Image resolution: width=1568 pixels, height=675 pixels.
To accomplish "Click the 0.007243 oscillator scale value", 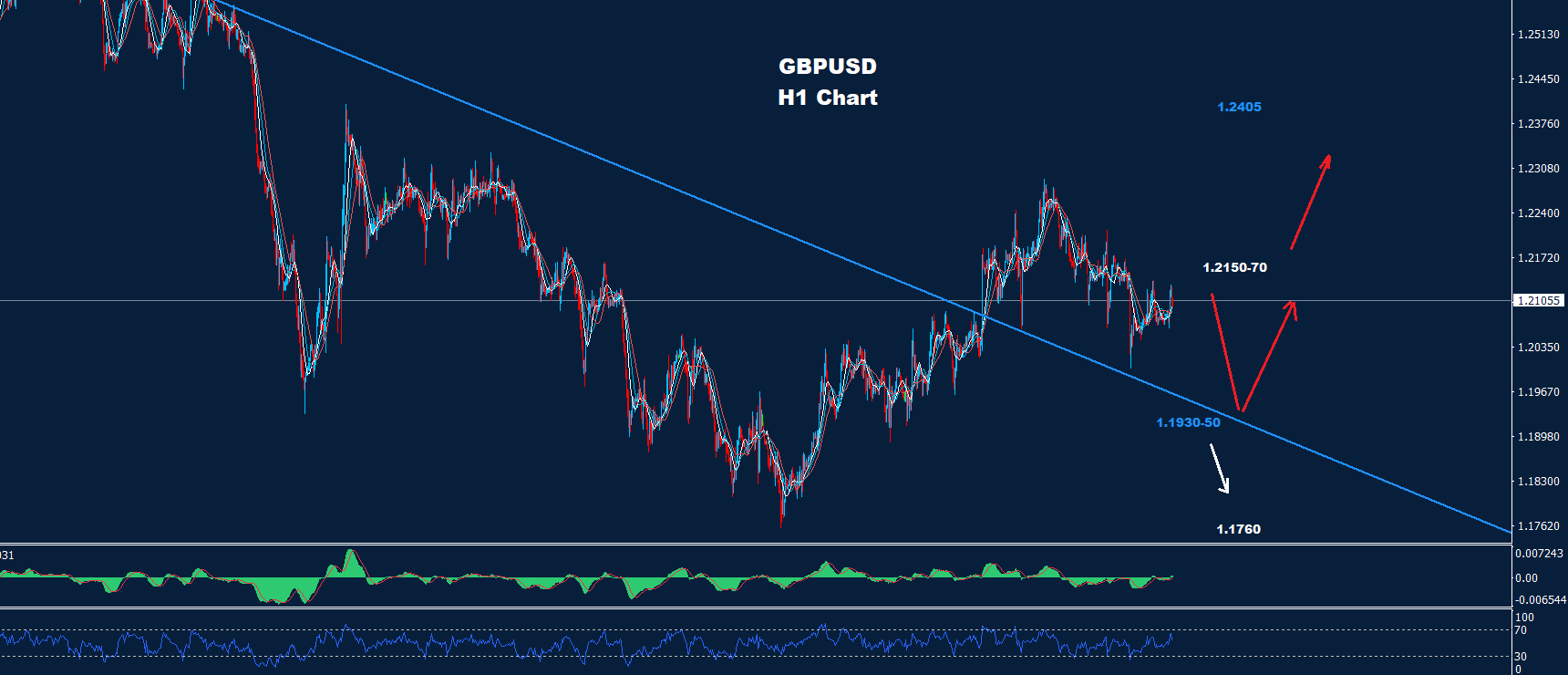I will coord(1540,554).
